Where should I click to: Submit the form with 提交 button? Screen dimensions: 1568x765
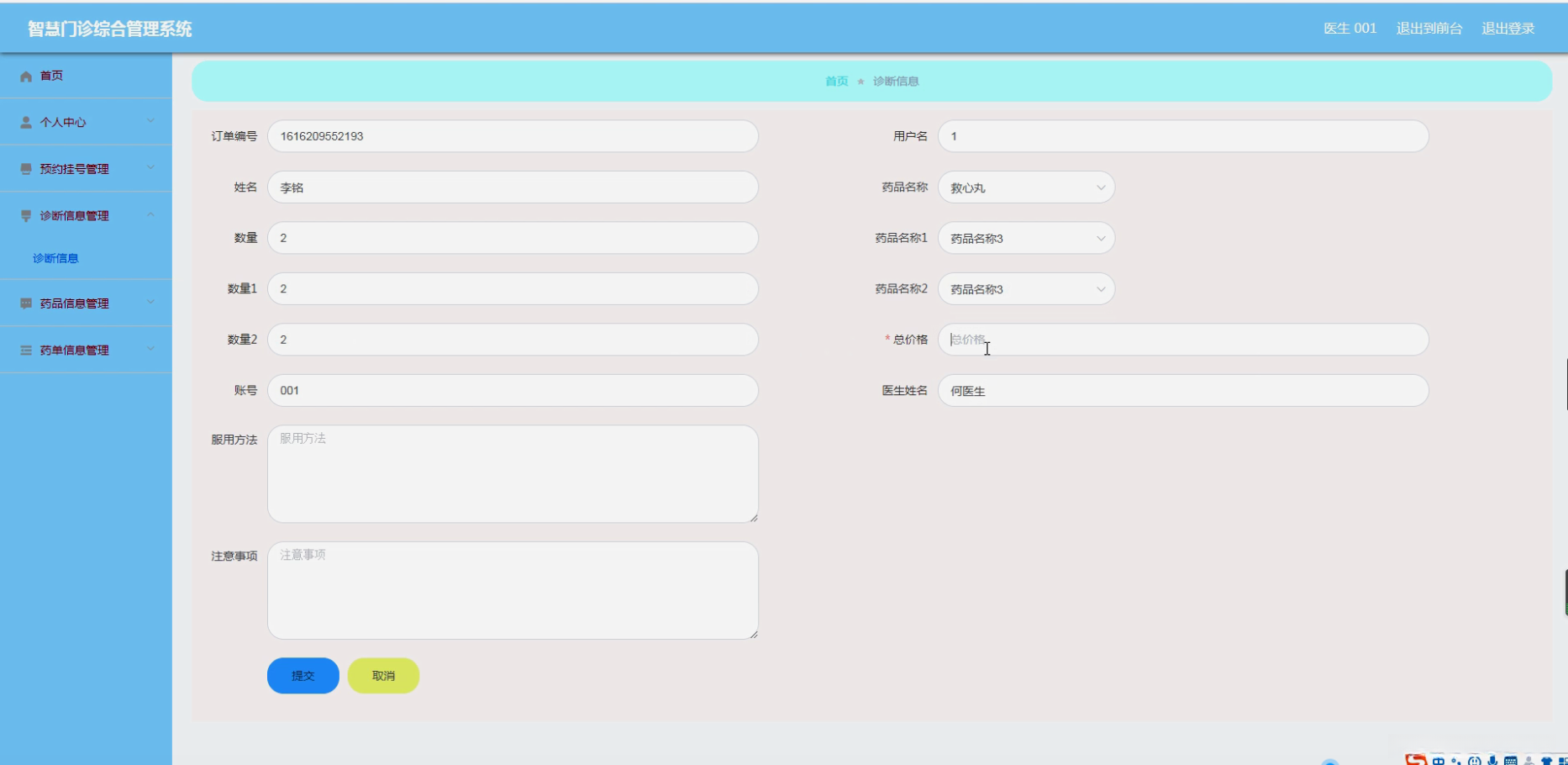[x=303, y=676]
